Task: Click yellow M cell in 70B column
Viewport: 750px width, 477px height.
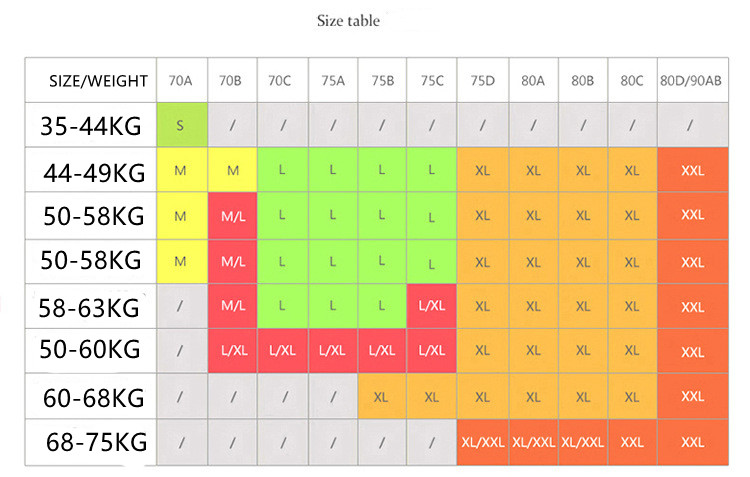Action: point(233,170)
